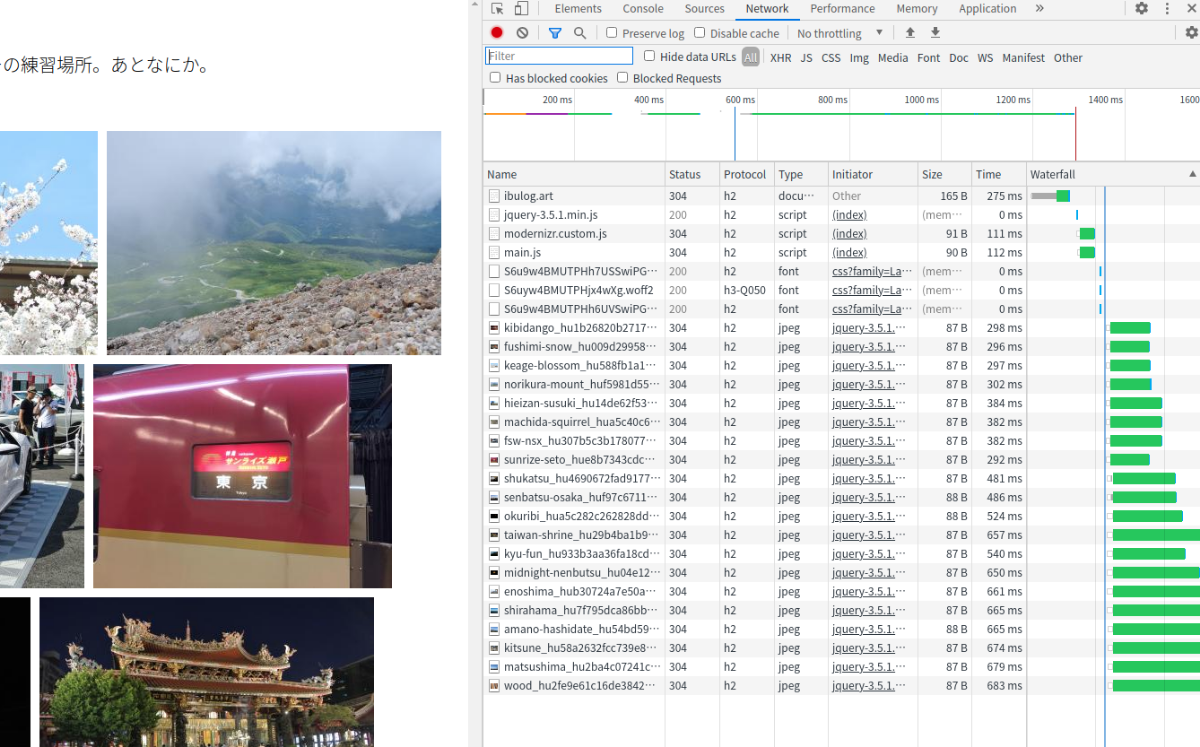Open DevTools three-dot customize menu

pos(1167,9)
